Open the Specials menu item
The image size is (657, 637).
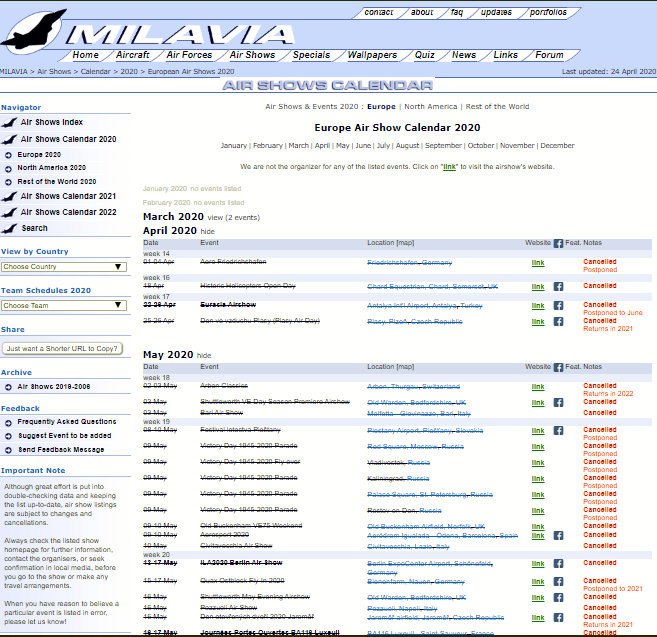pos(311,55)
